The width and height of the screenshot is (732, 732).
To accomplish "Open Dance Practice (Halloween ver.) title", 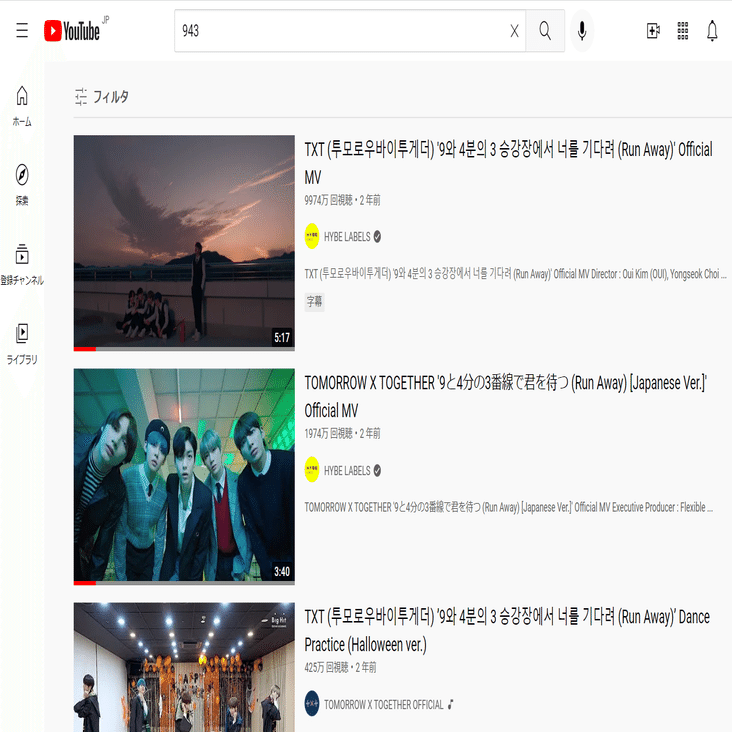I will pyautogui.click(x=507, y=630).
